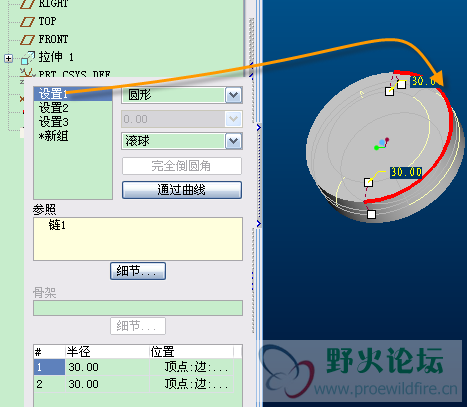Open the 圆形 cross-section dropdown
Screen dimensions: 467x407
click(x=233, y=95)
